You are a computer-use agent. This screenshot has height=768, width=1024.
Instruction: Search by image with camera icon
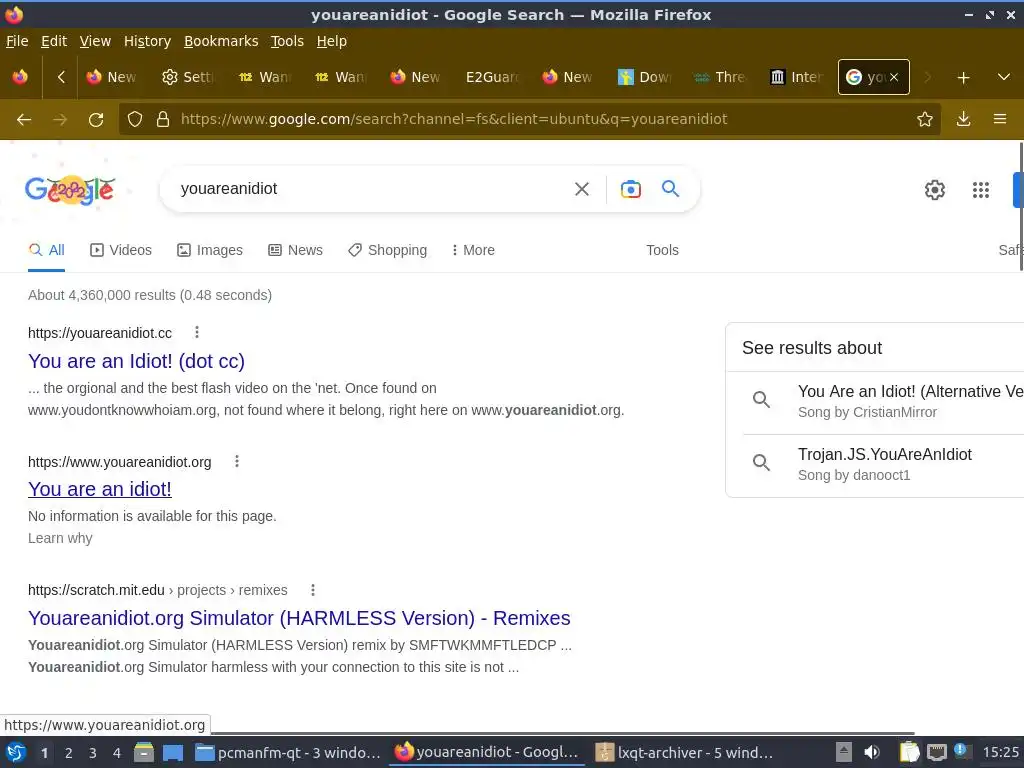pyautogui.click(x=631, y=189)
